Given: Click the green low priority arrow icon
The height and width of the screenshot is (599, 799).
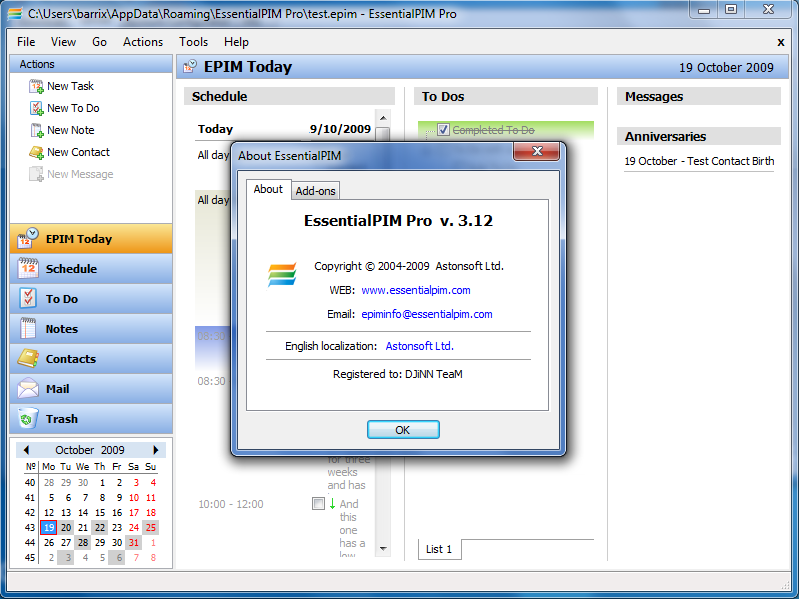Looking at the screenshot, I should pos(332,504).
